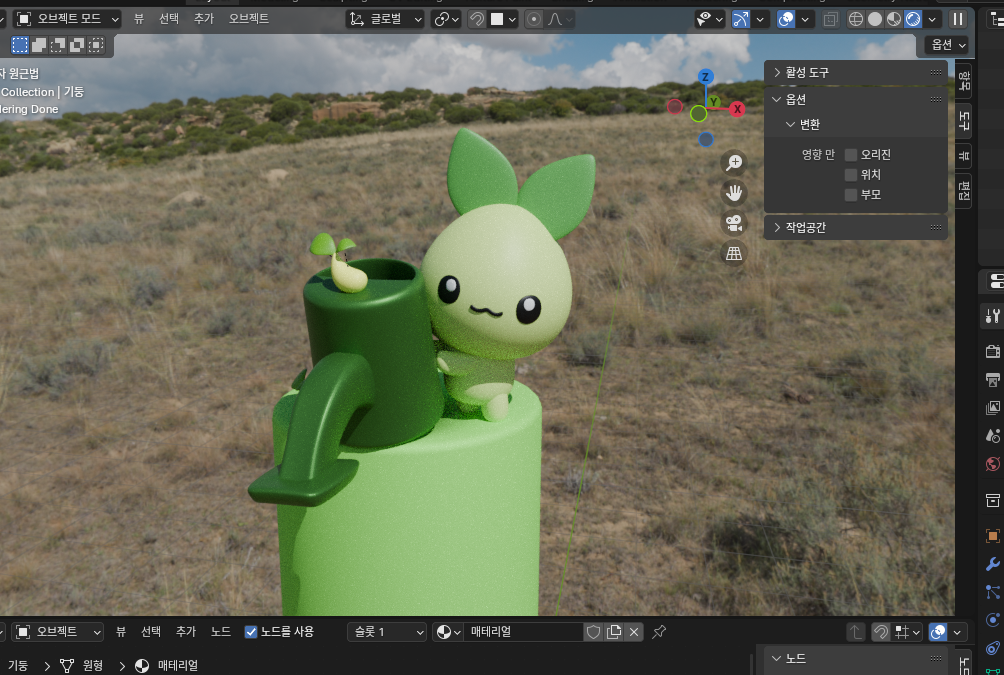
Task: Open the 추가 menu in viewport header
Action: point(204,19)
